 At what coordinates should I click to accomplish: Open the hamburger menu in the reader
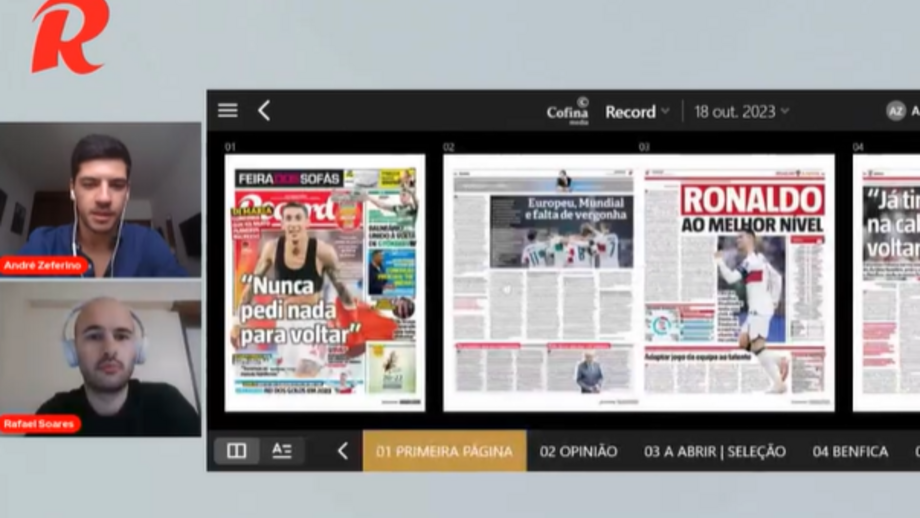228,110
